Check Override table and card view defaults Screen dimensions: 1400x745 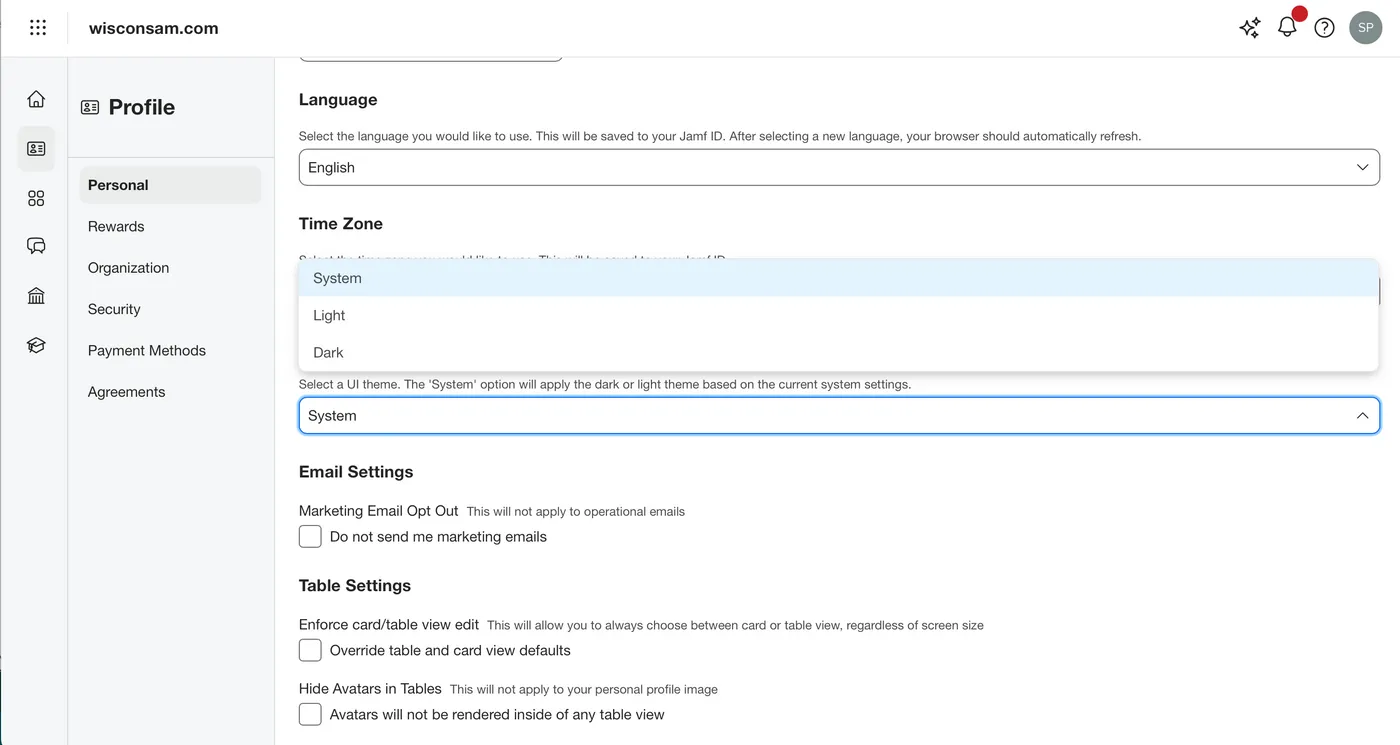[310, 650]
